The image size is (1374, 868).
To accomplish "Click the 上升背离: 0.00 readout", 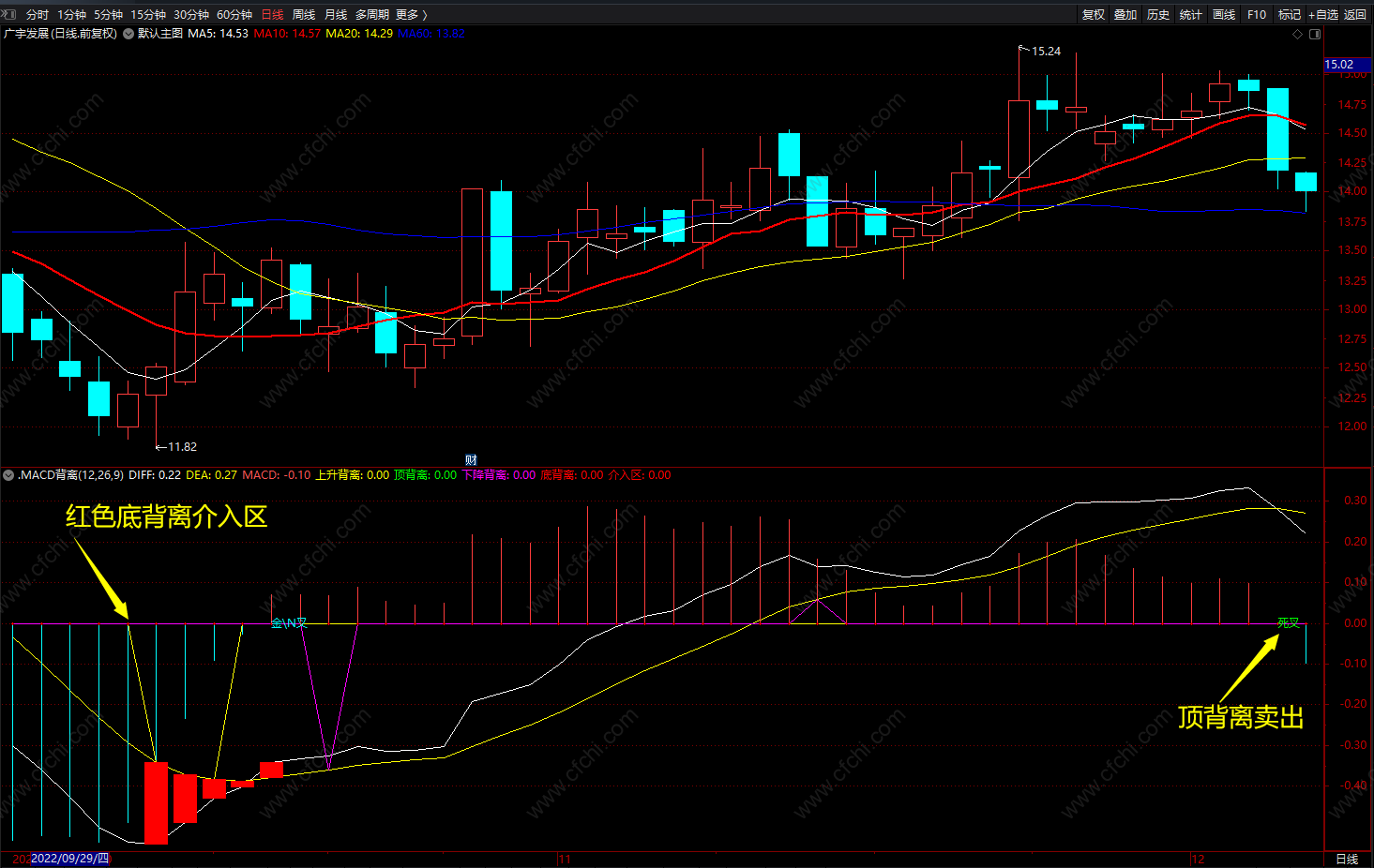I will [353, 475].
